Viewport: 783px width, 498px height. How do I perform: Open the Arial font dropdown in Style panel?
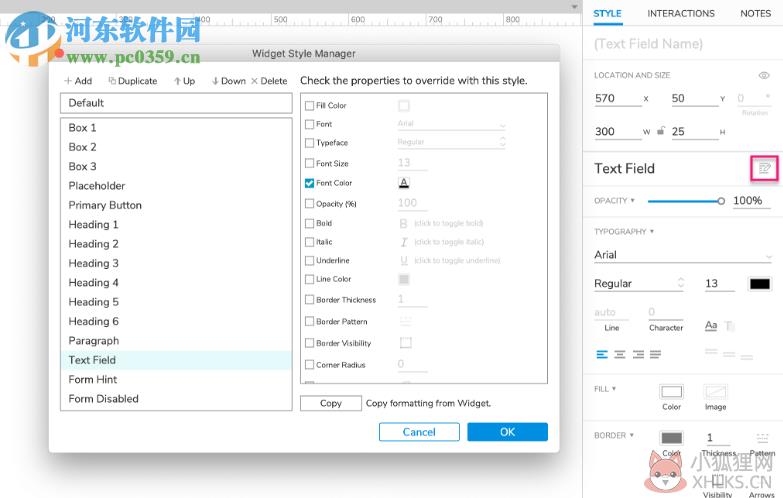[x=683, y=255]
